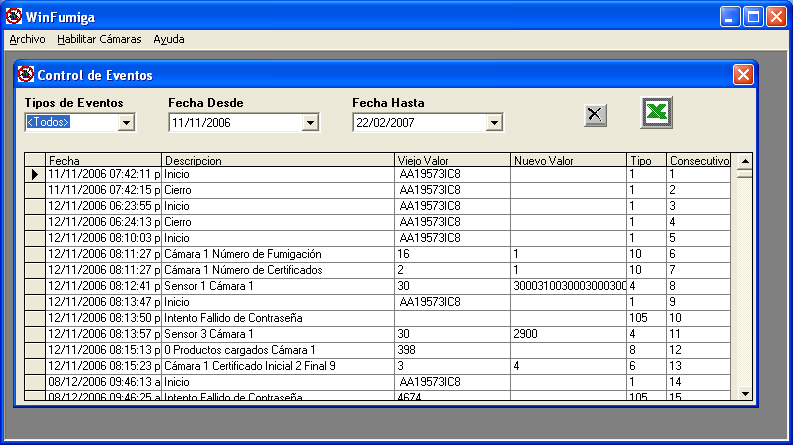This screenshot has height=445, width=793.
Task: Click the Fecha column header
Action: 103,160
